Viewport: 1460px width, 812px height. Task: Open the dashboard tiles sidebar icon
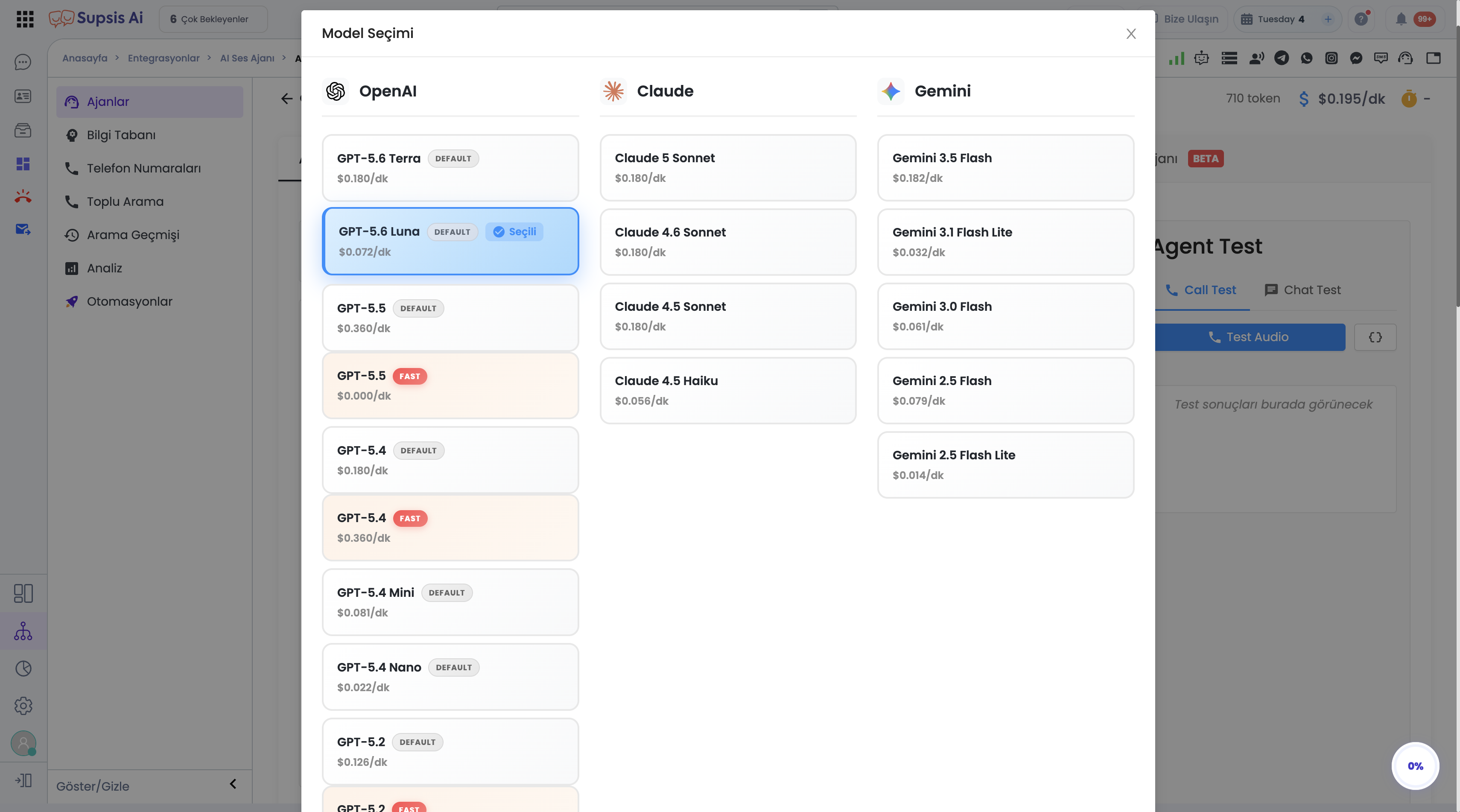tap(23, 164)
